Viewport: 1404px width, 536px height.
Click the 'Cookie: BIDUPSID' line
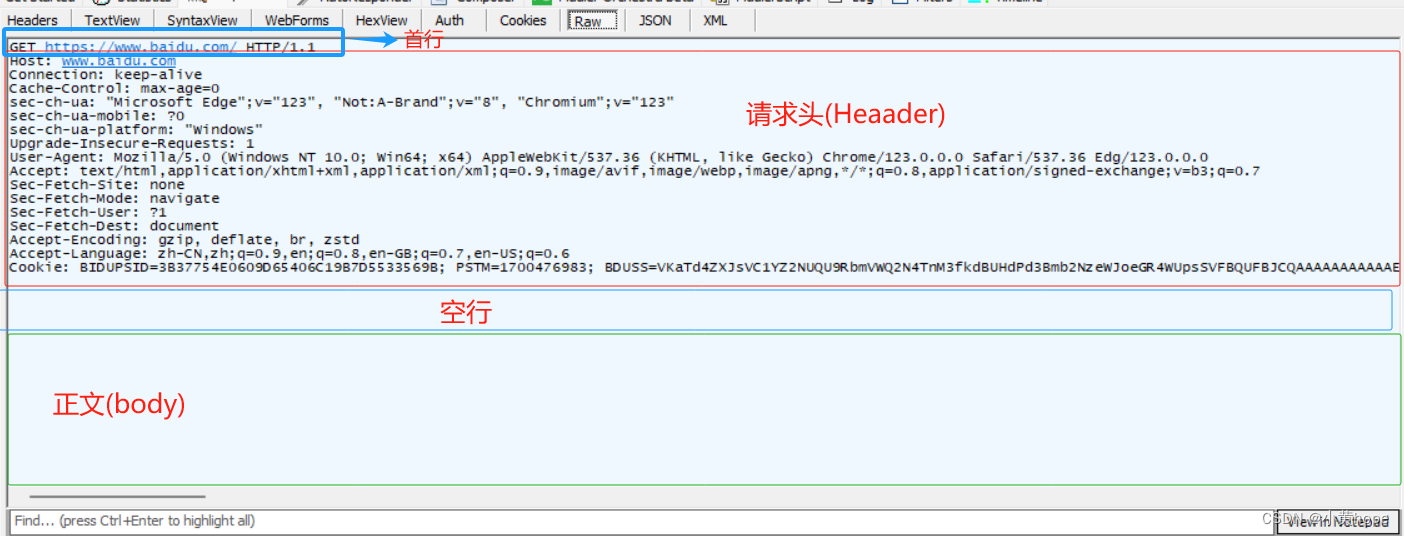(704, 268)
